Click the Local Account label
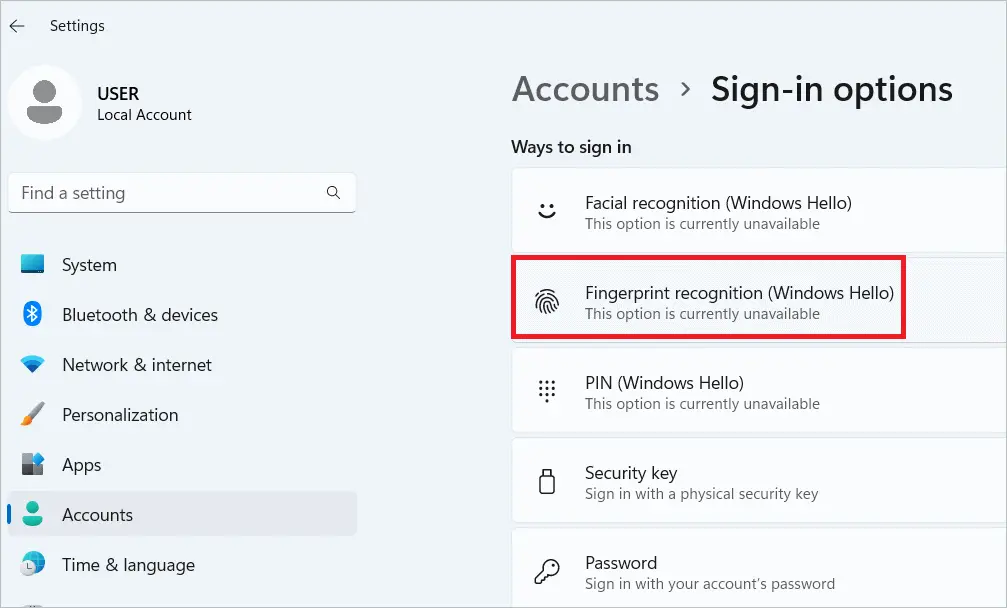Viewport: 1007px width, 608px height. [x=144, y=115]
